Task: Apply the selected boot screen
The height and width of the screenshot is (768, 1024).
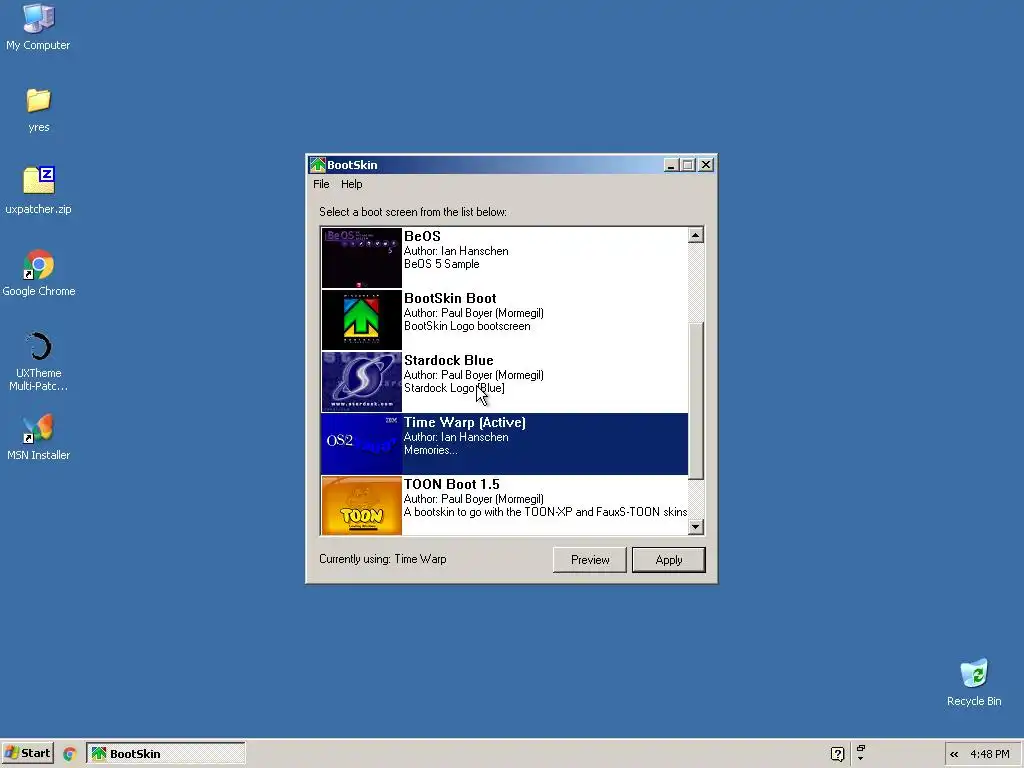Action: click(669, 560)
